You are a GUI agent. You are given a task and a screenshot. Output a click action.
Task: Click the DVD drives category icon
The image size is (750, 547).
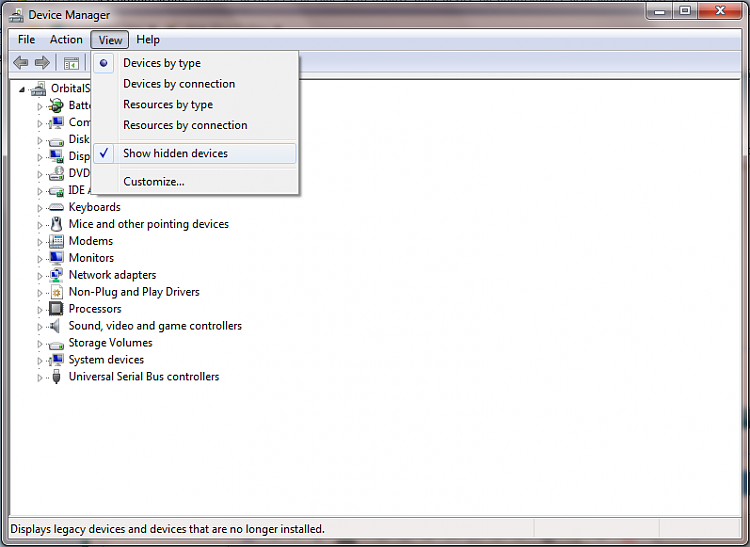[x=56, y=173]
